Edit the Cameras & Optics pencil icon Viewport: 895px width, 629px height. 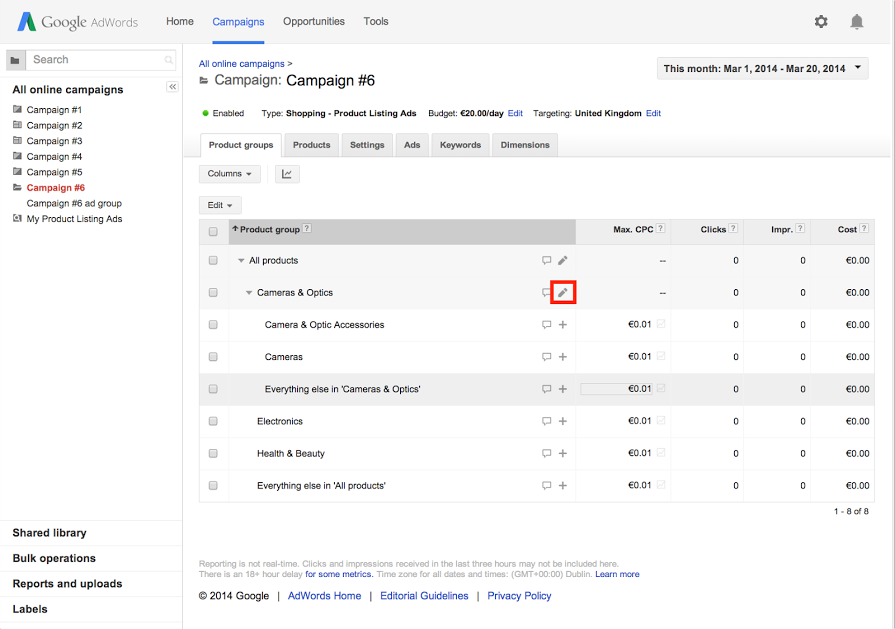coord(563,292)
